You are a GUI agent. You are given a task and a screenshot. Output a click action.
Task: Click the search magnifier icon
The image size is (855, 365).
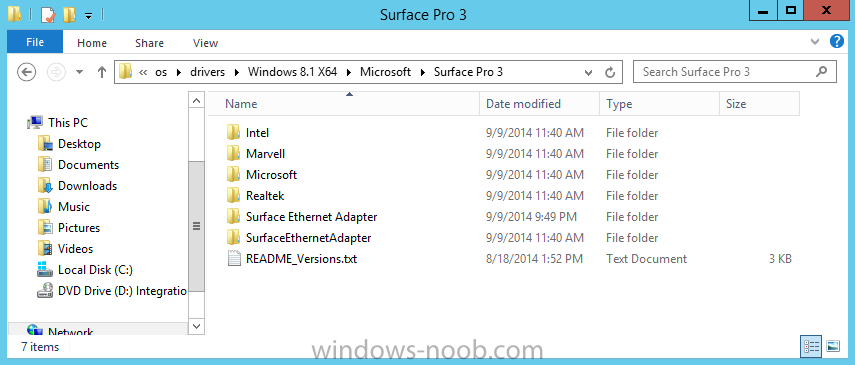(x=821, y=71)
